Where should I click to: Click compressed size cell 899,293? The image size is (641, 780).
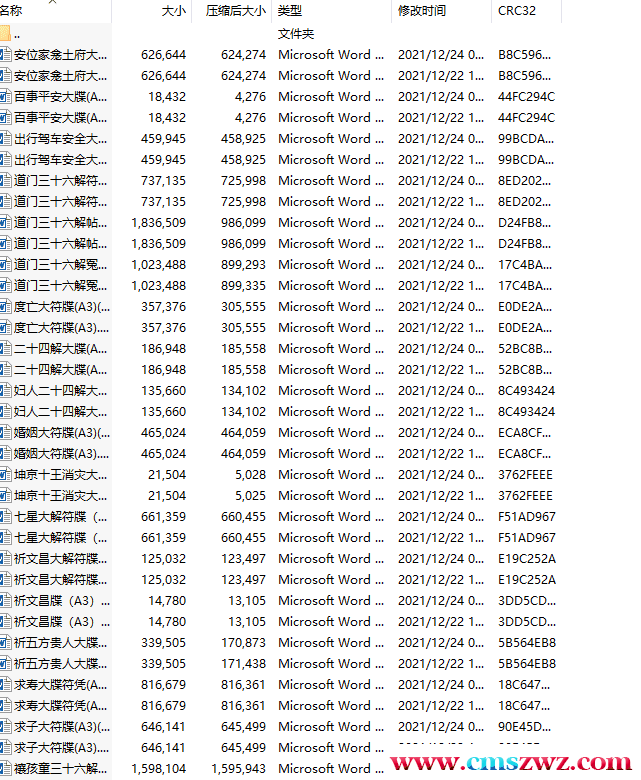(244, 265)
